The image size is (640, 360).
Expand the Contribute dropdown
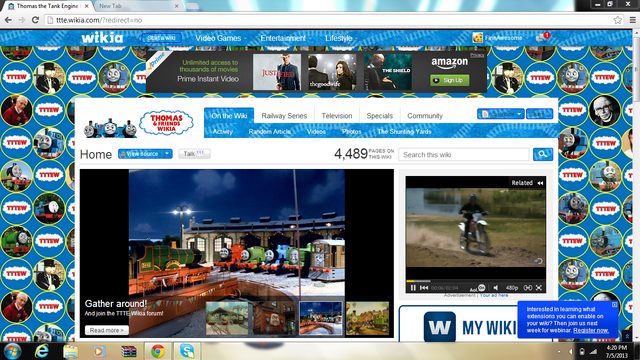pyautogui.click(x=500, y=114)
